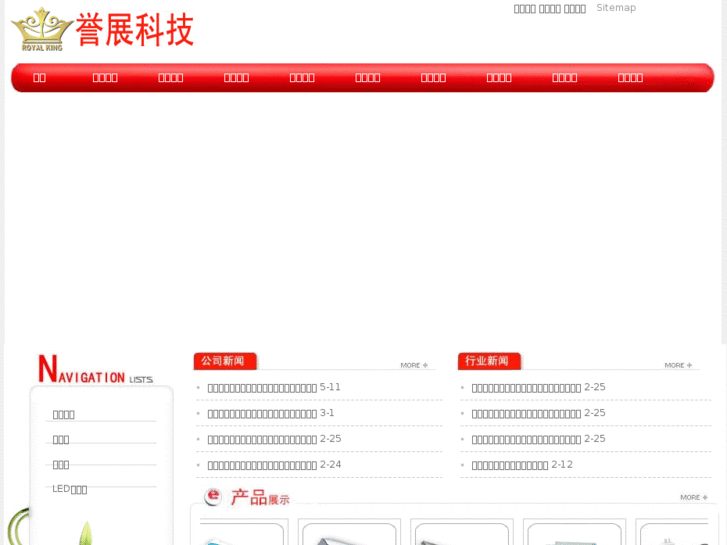Open the Sitemap link
The width and height of the screenshot is (727, 545).
(616, 8)
